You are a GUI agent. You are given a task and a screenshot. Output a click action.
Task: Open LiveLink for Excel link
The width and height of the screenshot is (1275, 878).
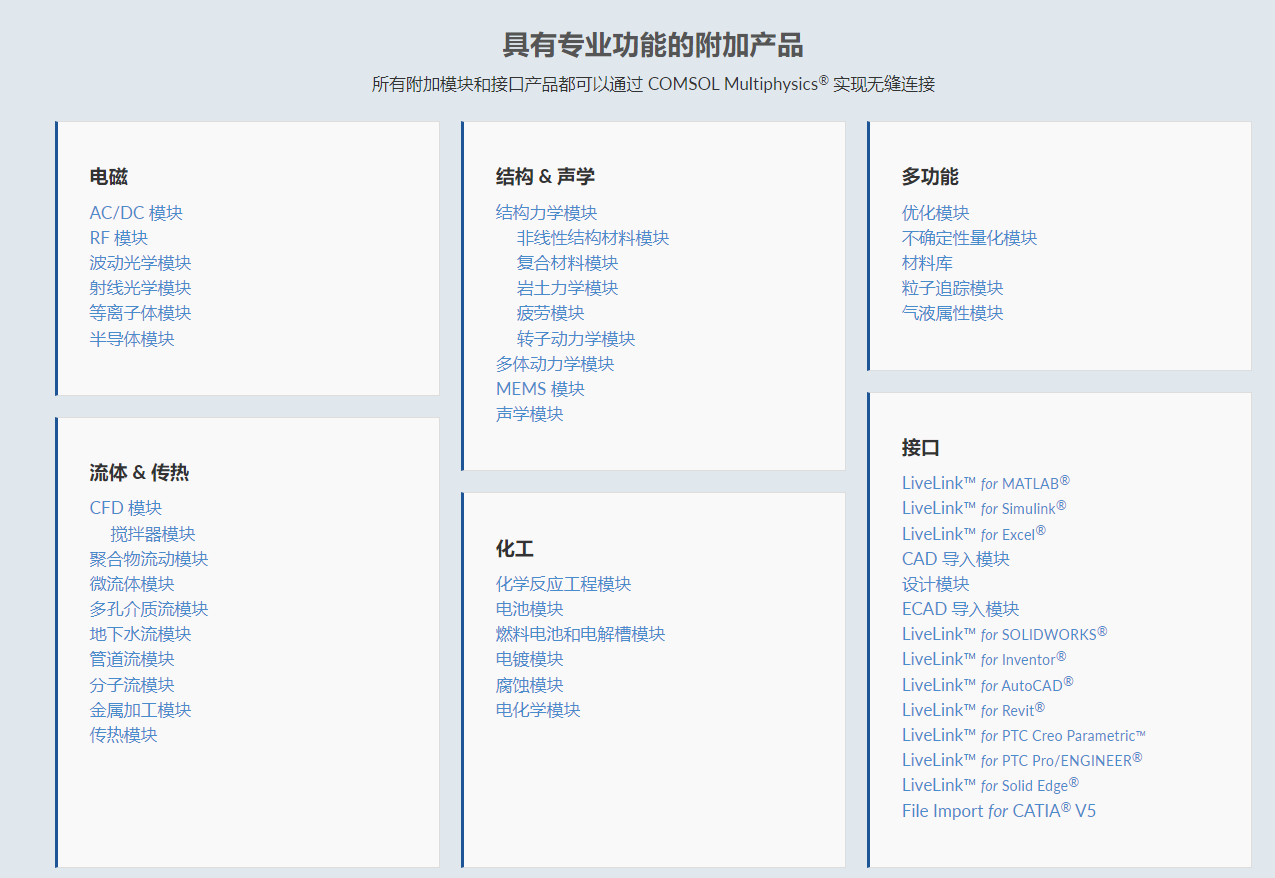(x=974, y=534)
